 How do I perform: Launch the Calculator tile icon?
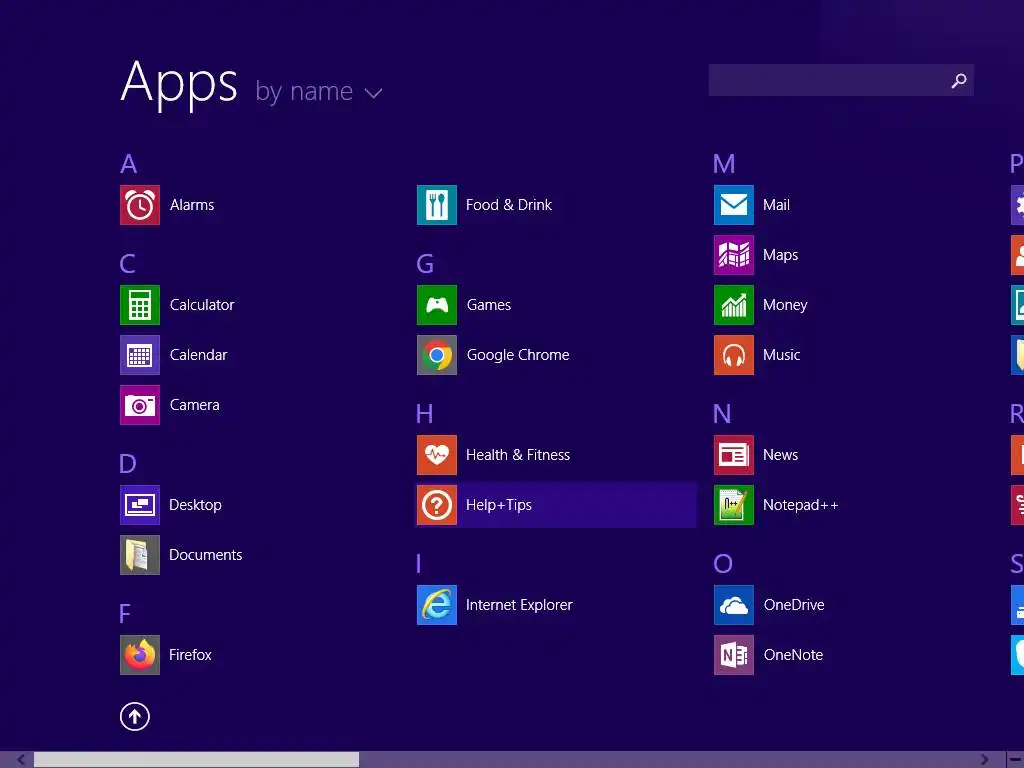[x=140, y=305]
